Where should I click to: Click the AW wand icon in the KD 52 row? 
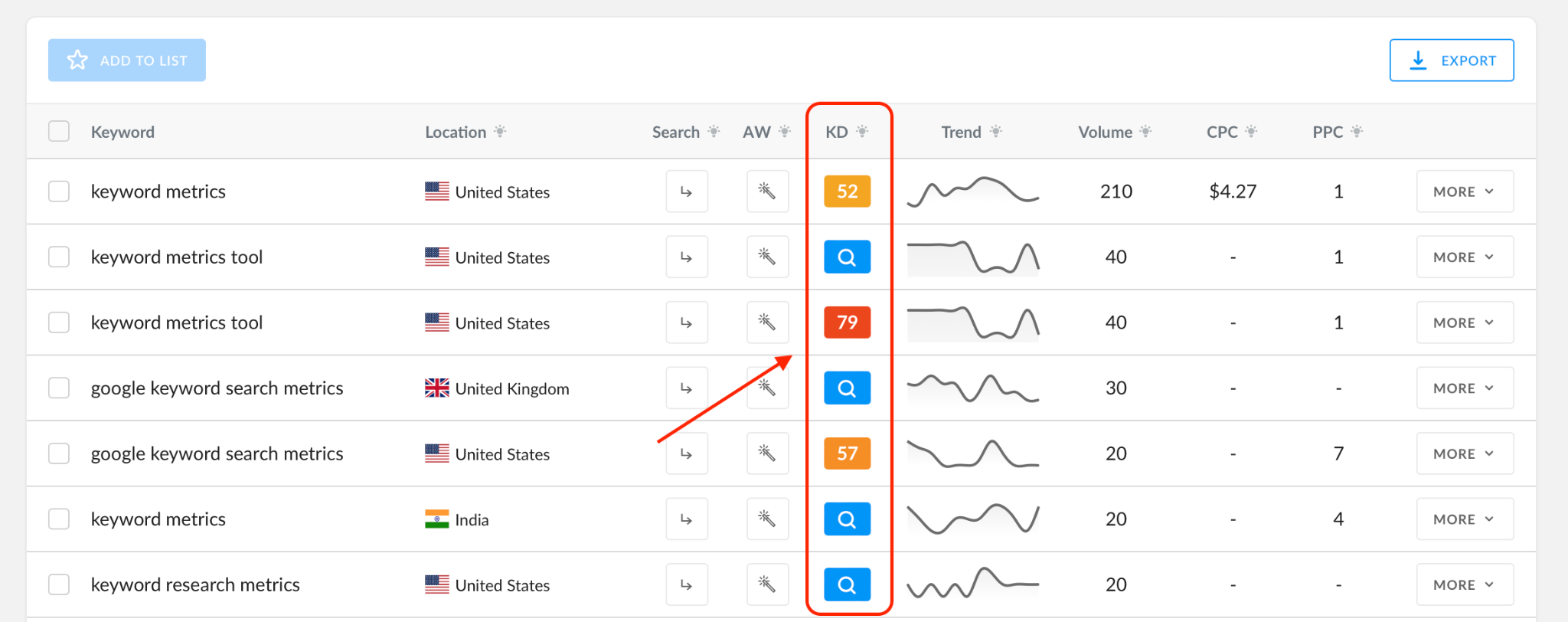pyautogui.click(x=767, y=191)
